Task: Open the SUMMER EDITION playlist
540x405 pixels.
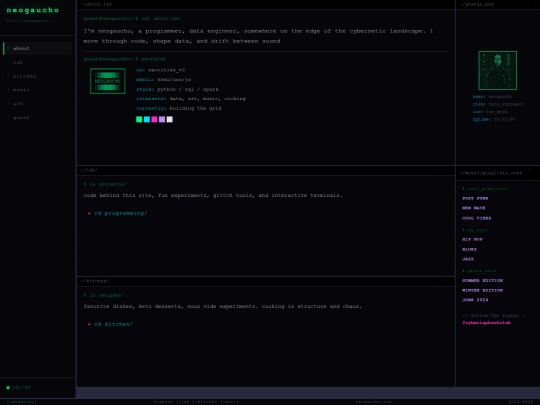Action: pos(482,281)
